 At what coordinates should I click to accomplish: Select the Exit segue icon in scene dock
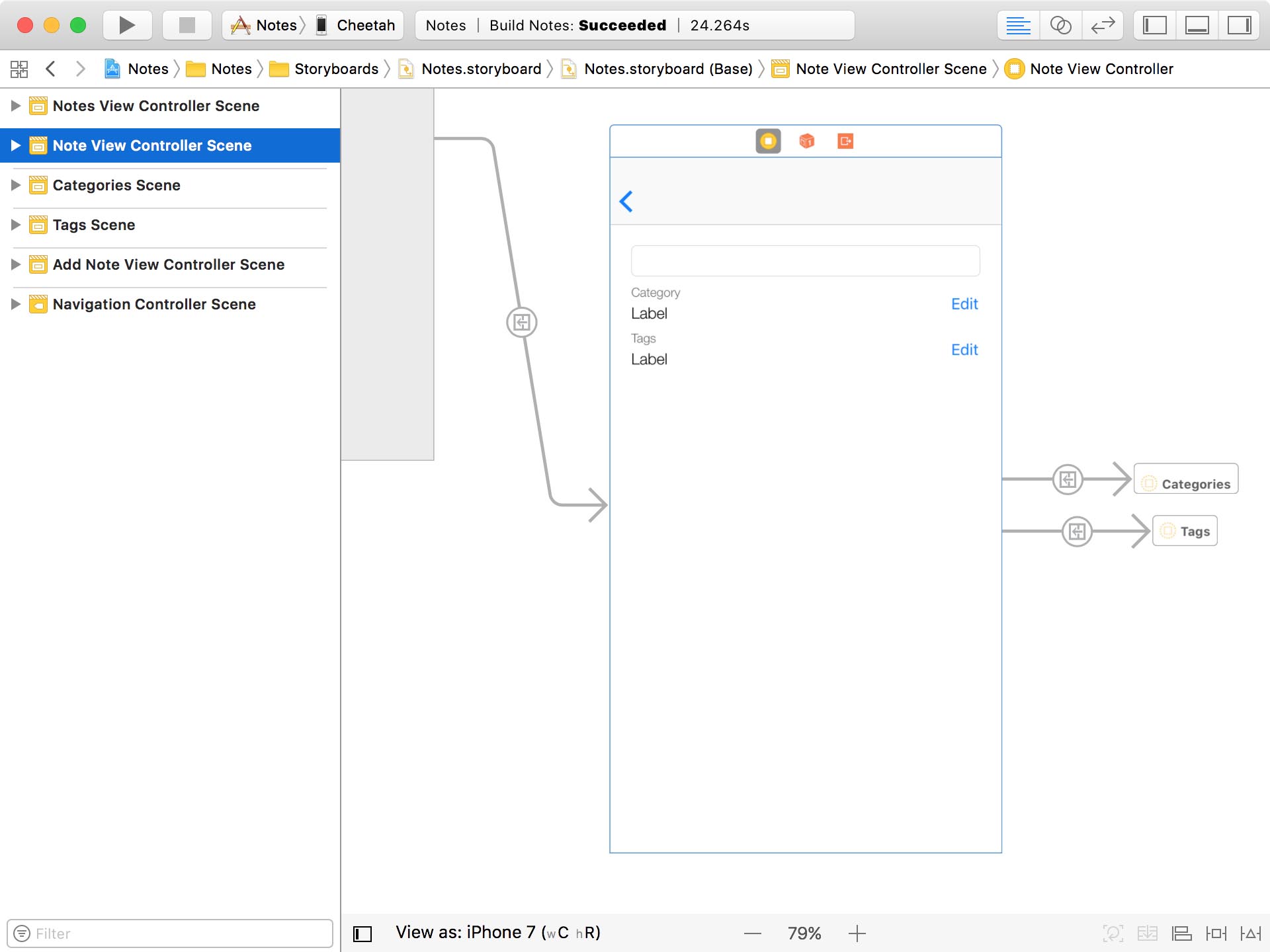[845, 141]
